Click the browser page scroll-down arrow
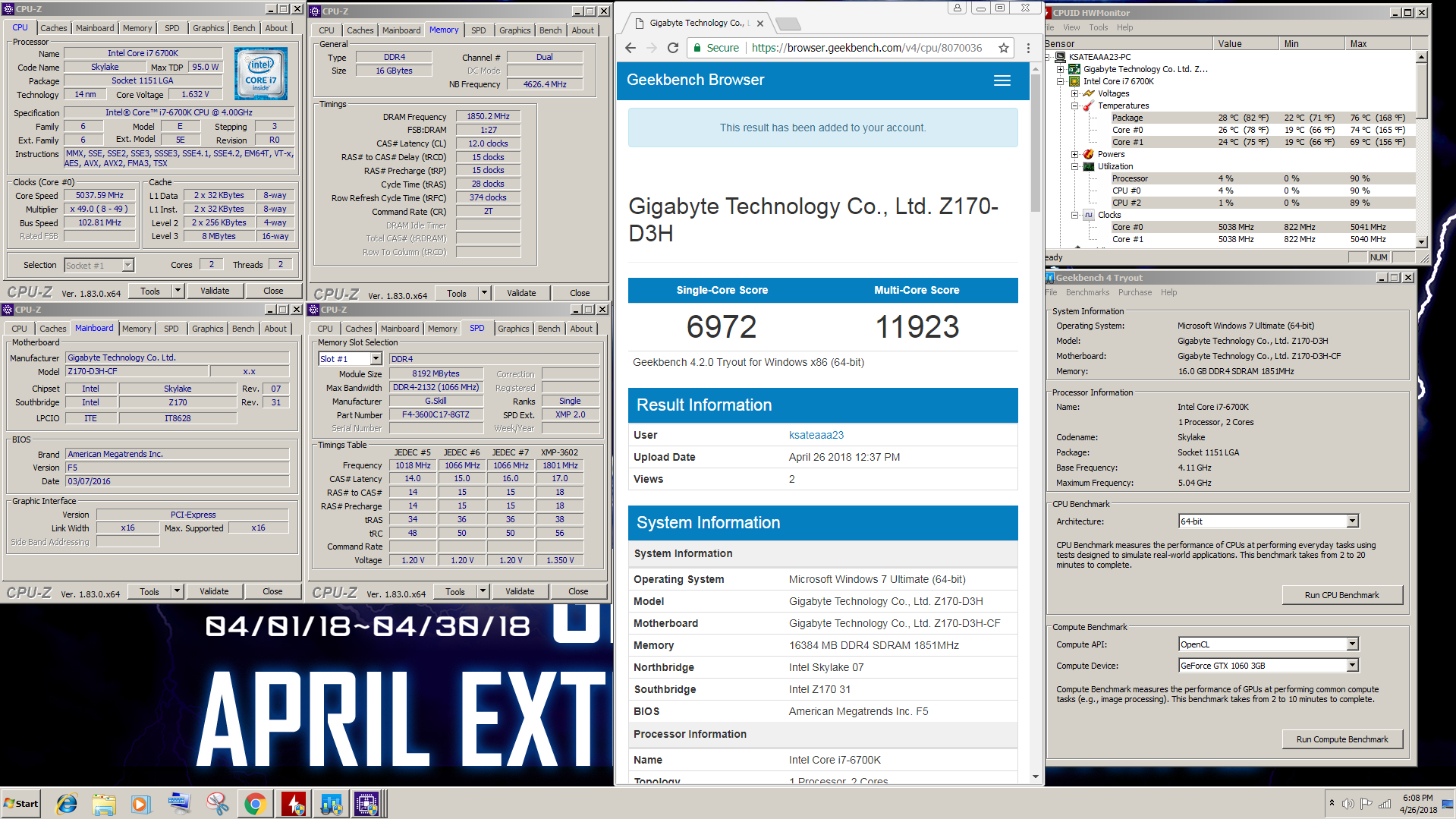 point(1035,776)
